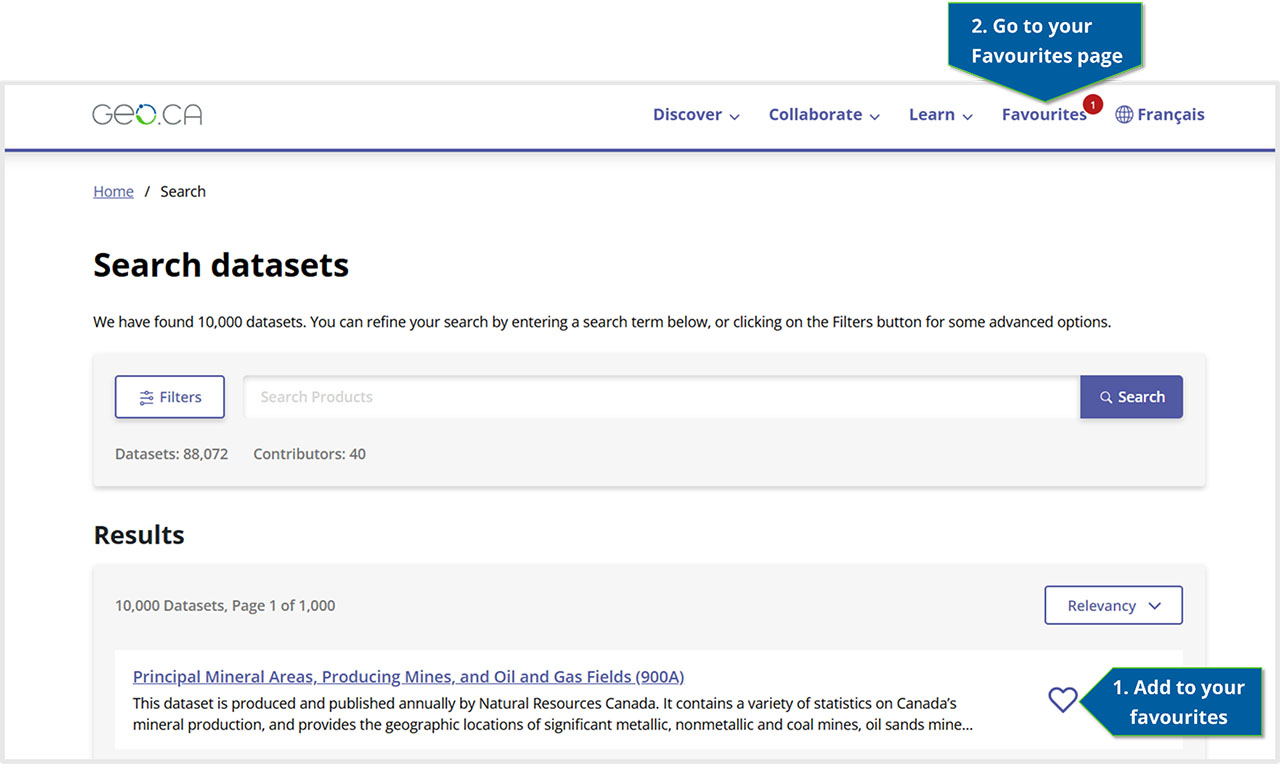Select Français to switch language

1170,114
